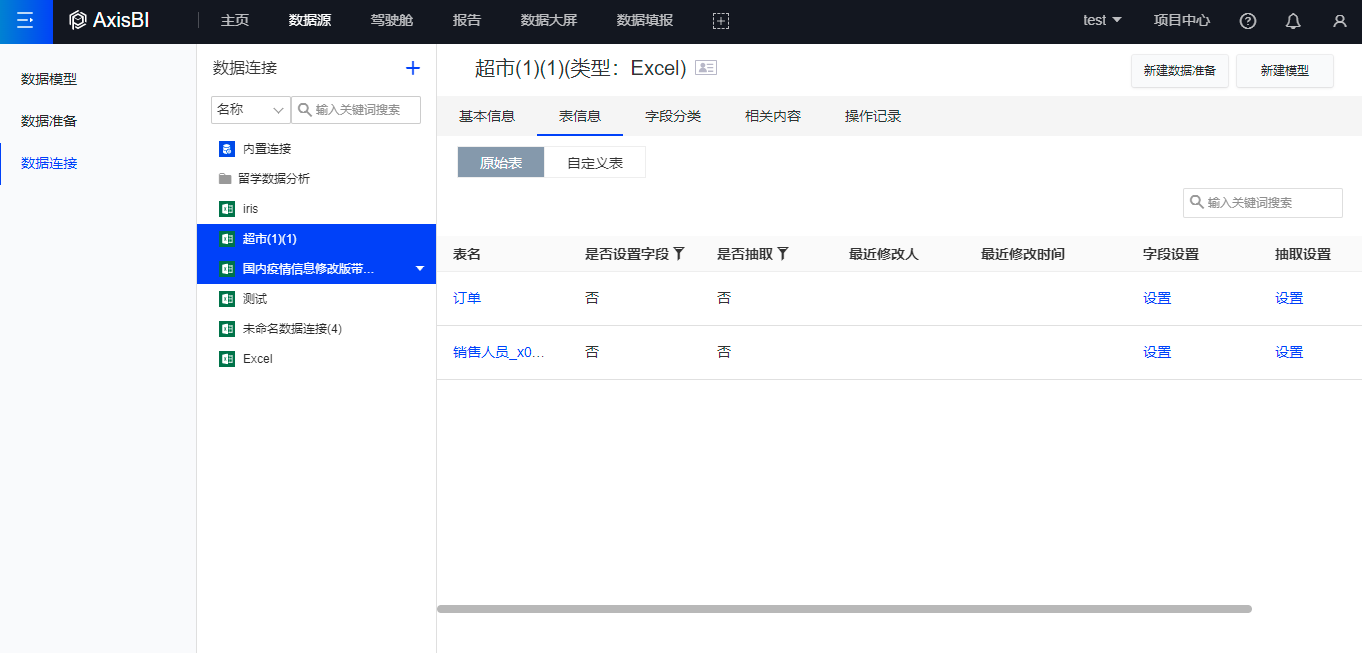Add a new data connection with plus icon
Viewport: 1362px width, 653px height.
pos(413,68)
